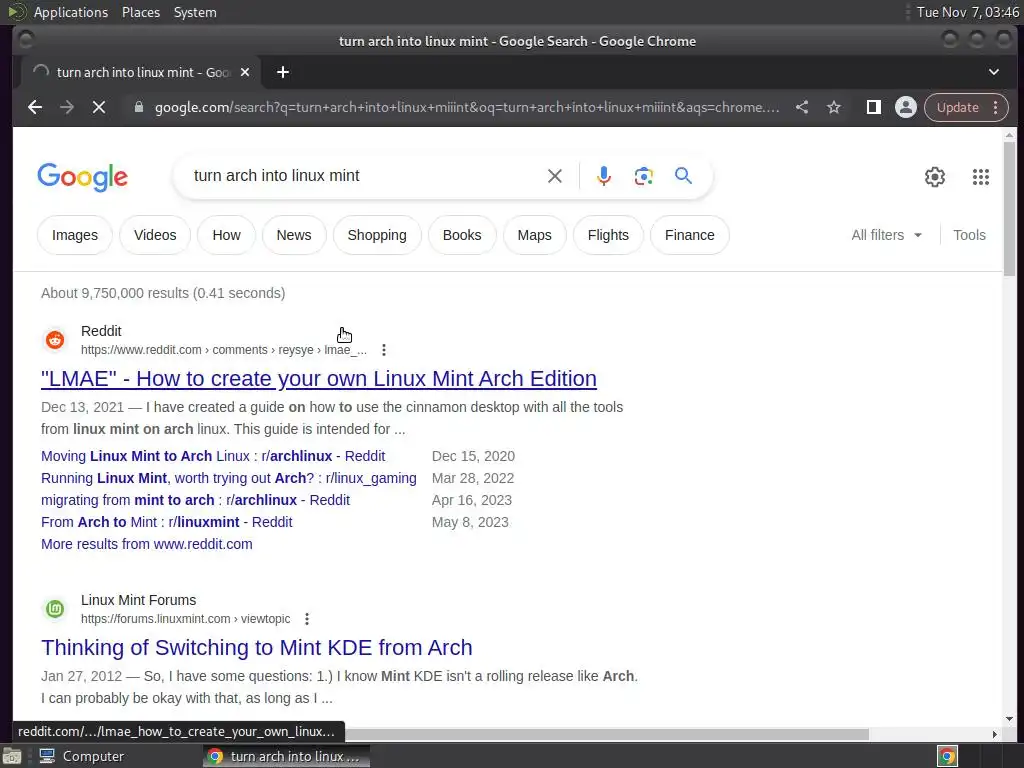
Task: Select the Finance filter chip
Action: click(690, 235)
